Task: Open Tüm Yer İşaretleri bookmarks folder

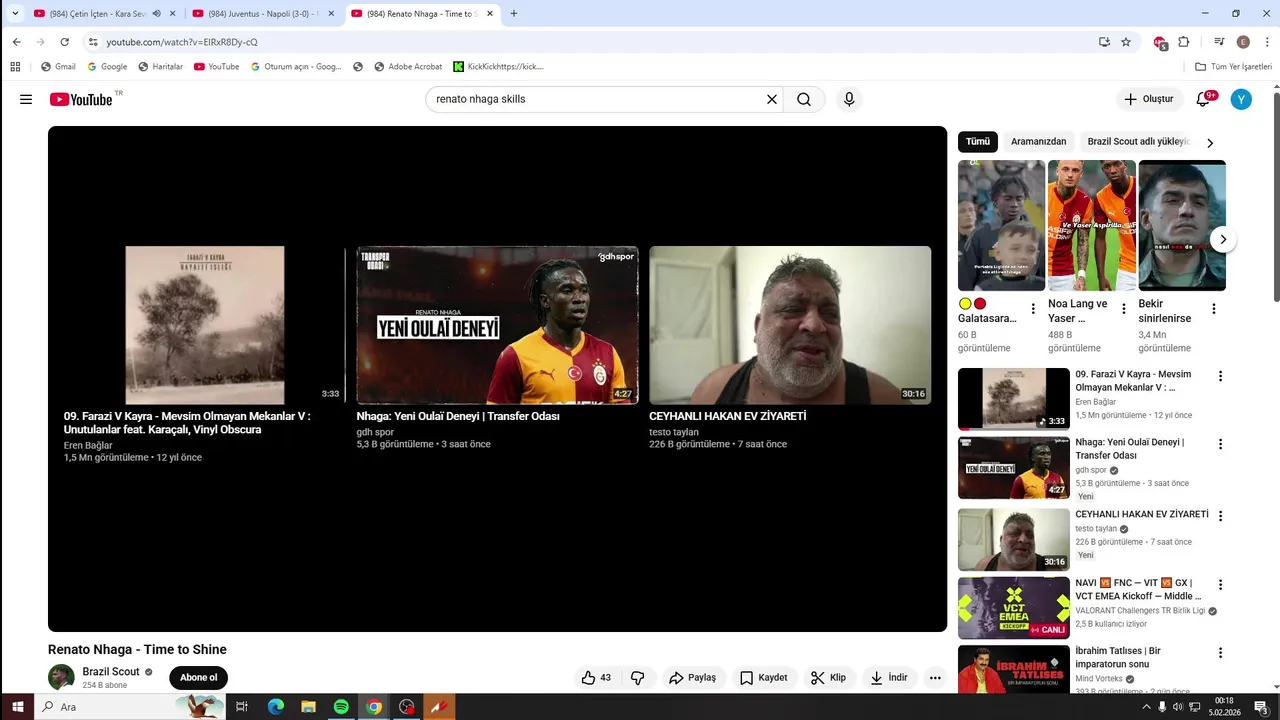Action: 1233,66
